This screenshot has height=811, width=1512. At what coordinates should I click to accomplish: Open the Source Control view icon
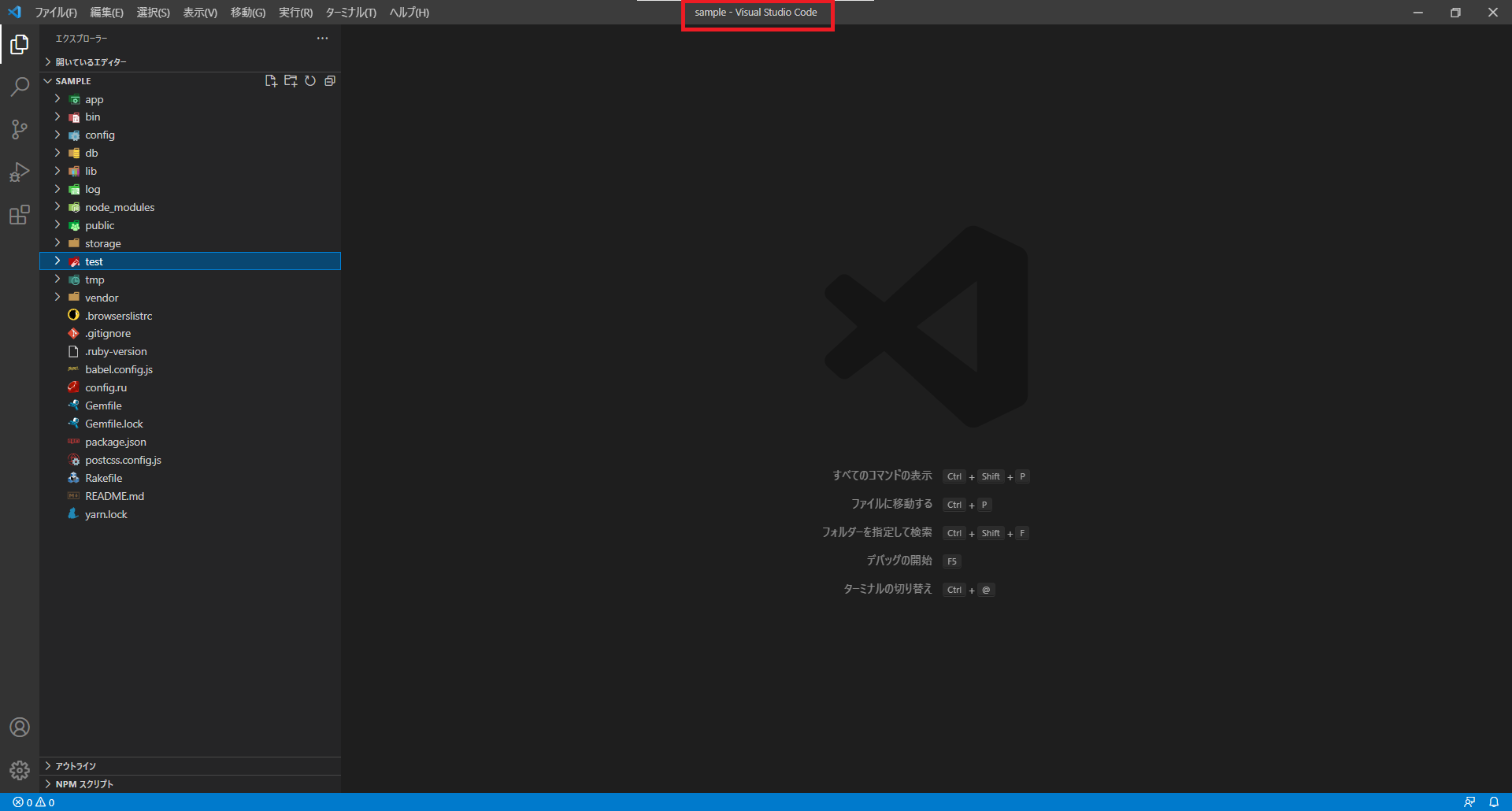[20, 129]
